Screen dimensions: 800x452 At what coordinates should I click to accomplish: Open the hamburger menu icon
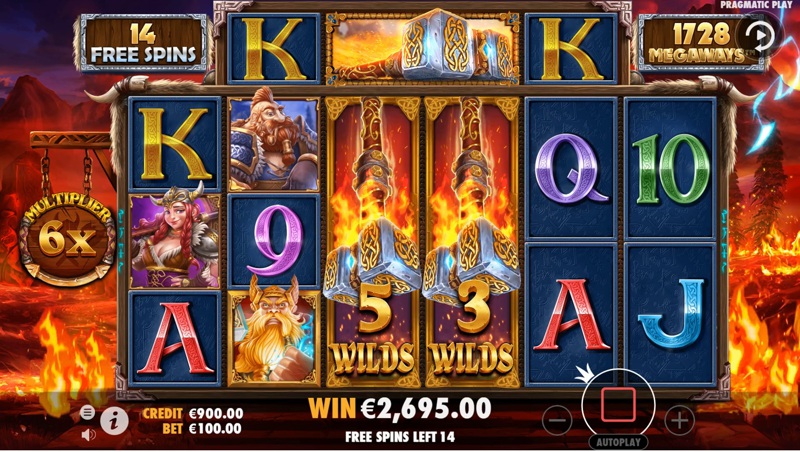tap(87, 412)
